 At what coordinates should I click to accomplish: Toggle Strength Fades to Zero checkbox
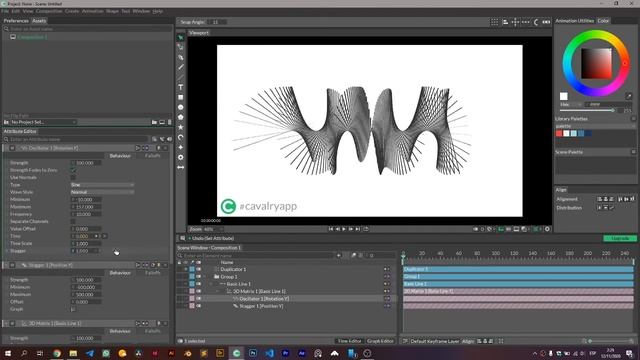73,170
